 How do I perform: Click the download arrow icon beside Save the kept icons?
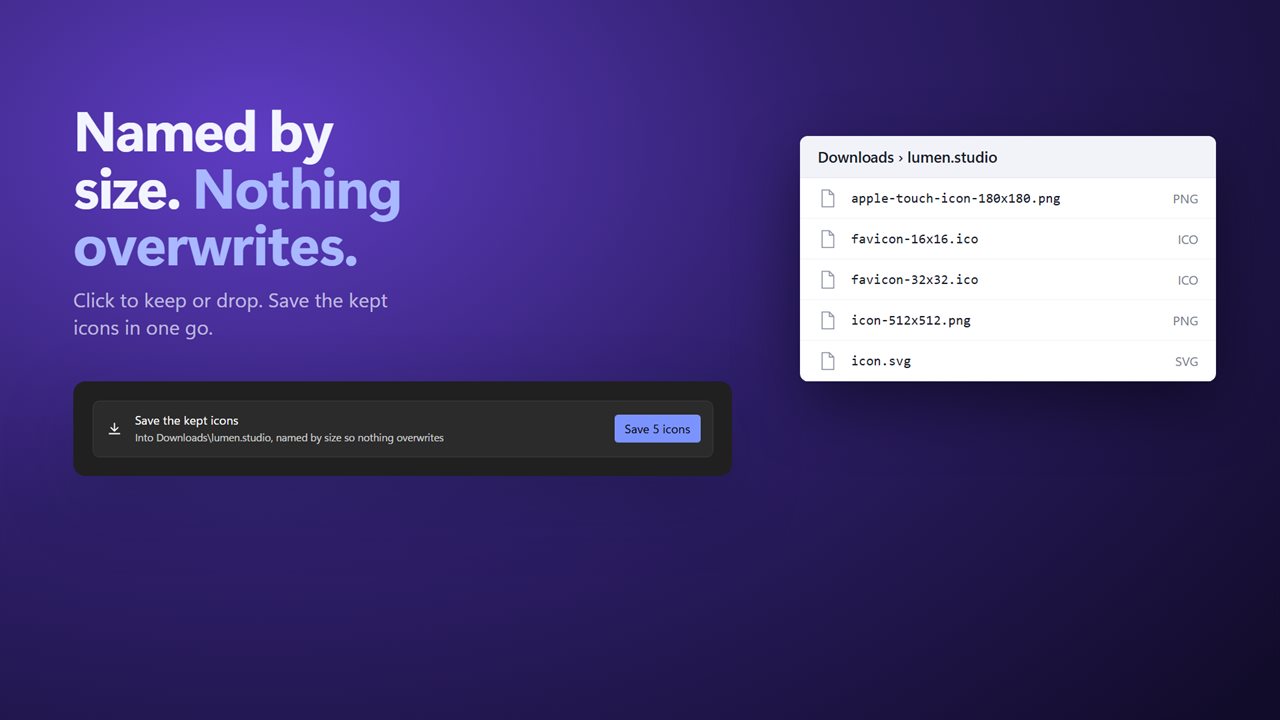point(114,429)
